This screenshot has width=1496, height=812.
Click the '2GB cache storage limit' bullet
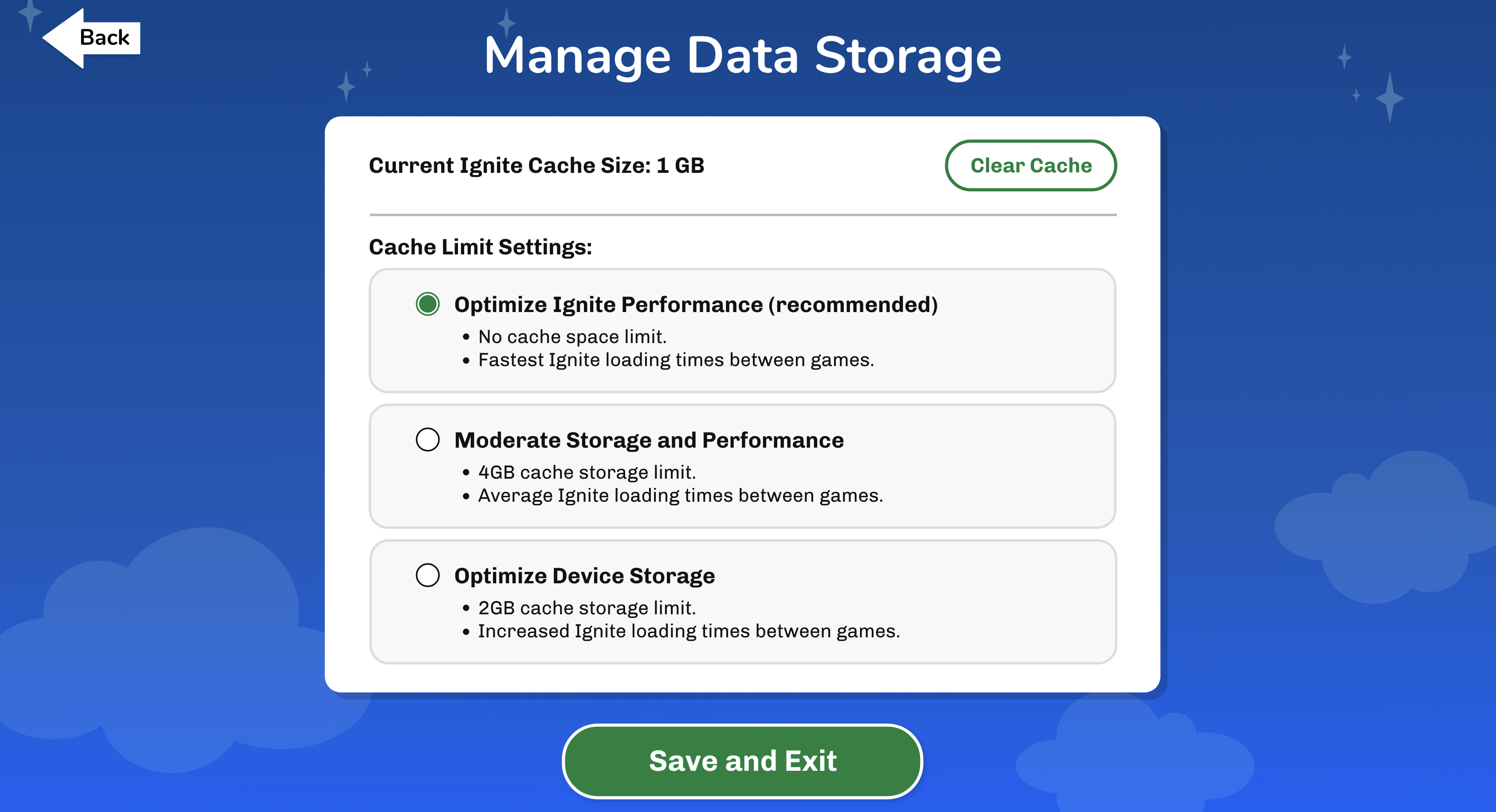point(587,608)
